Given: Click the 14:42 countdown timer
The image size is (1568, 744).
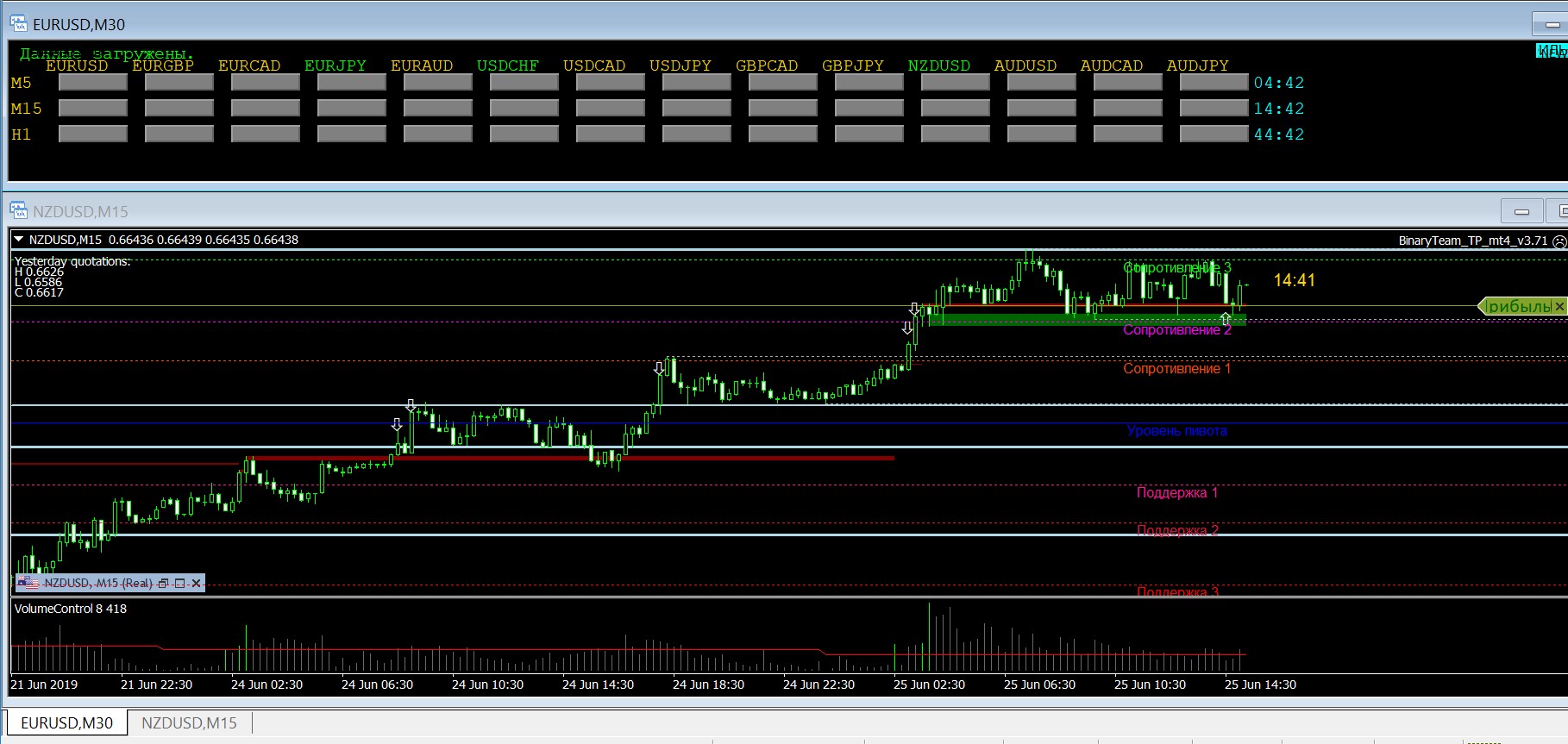Looking at the screenshot, I should 1279,109.
